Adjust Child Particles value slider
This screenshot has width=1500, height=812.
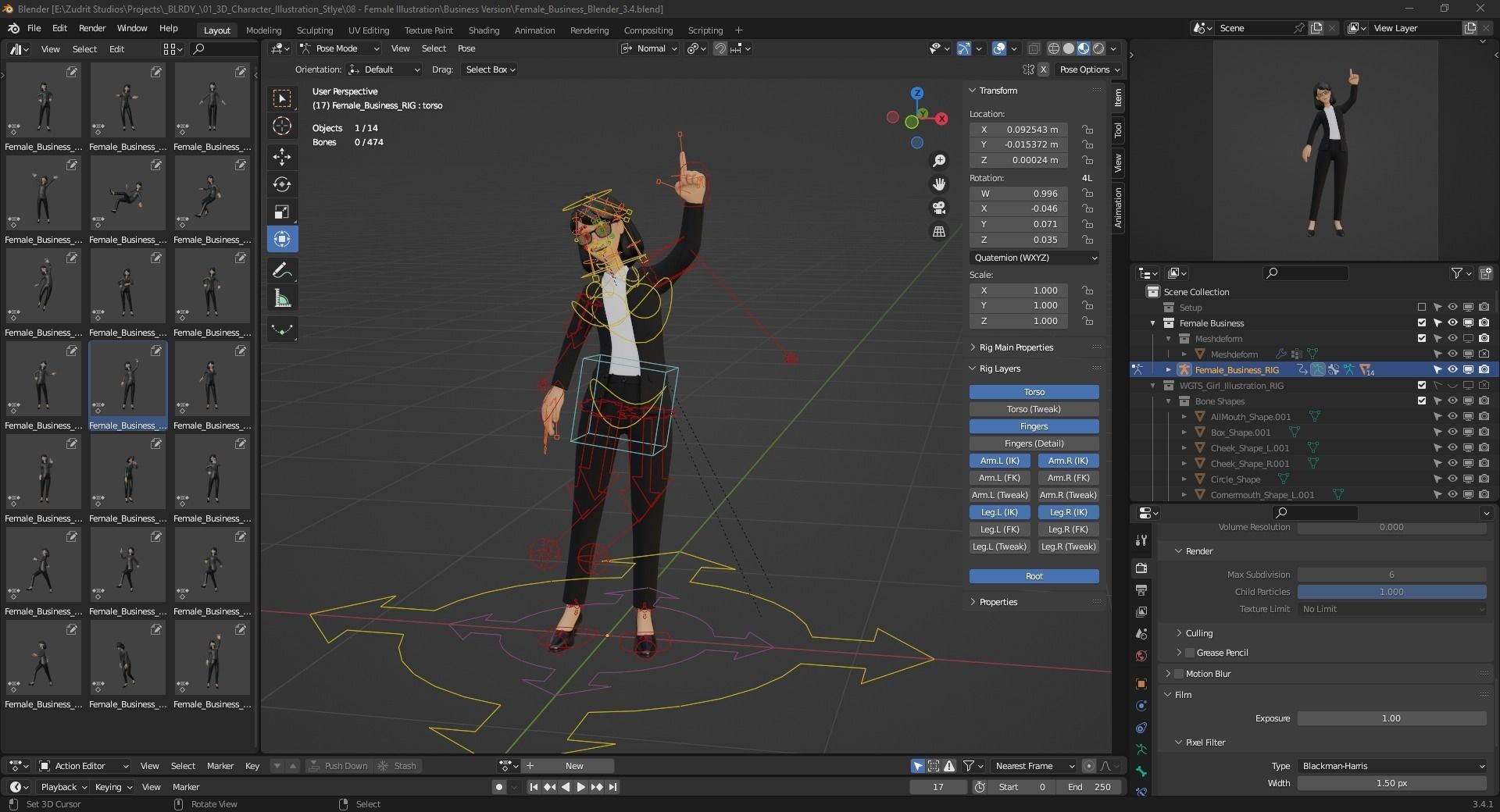coord(1392,592)
